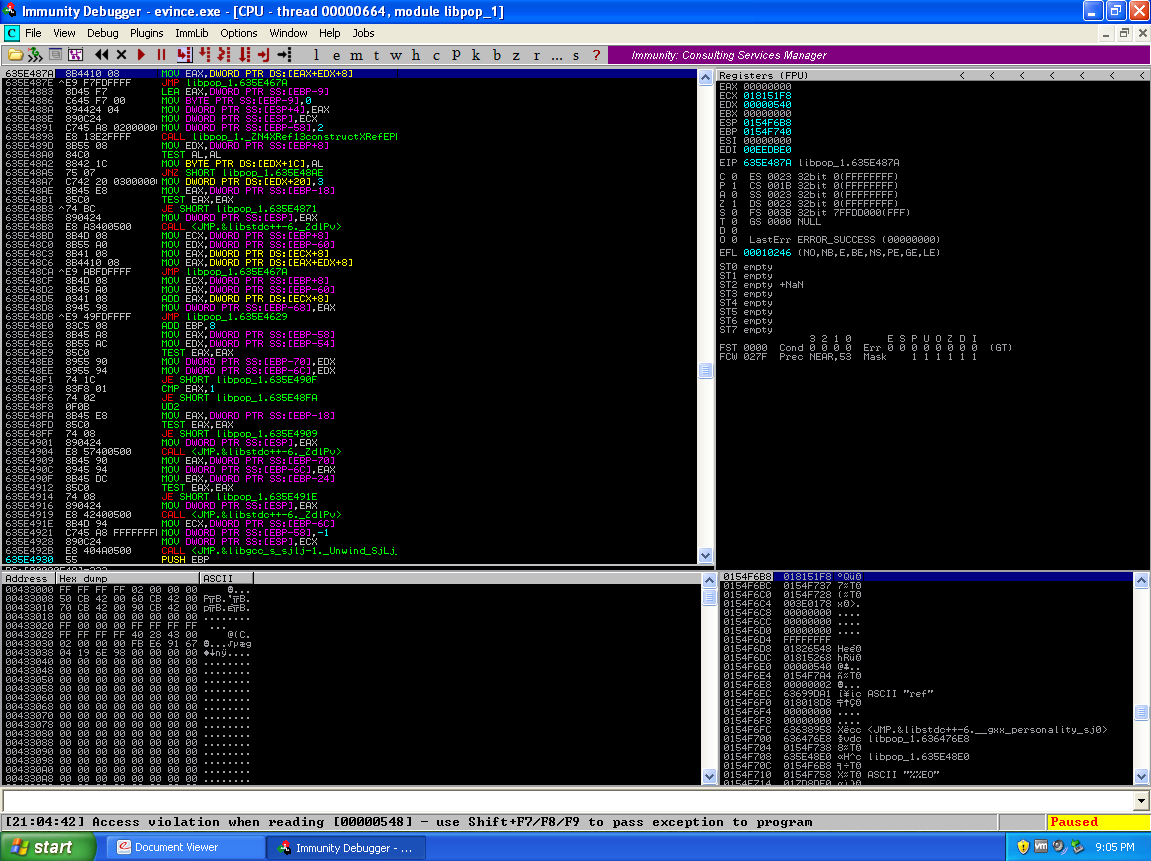The width and height of the screenshot is (1151, 861).
Task: Click the Python shell snake icon
Action: click(35, 55)
